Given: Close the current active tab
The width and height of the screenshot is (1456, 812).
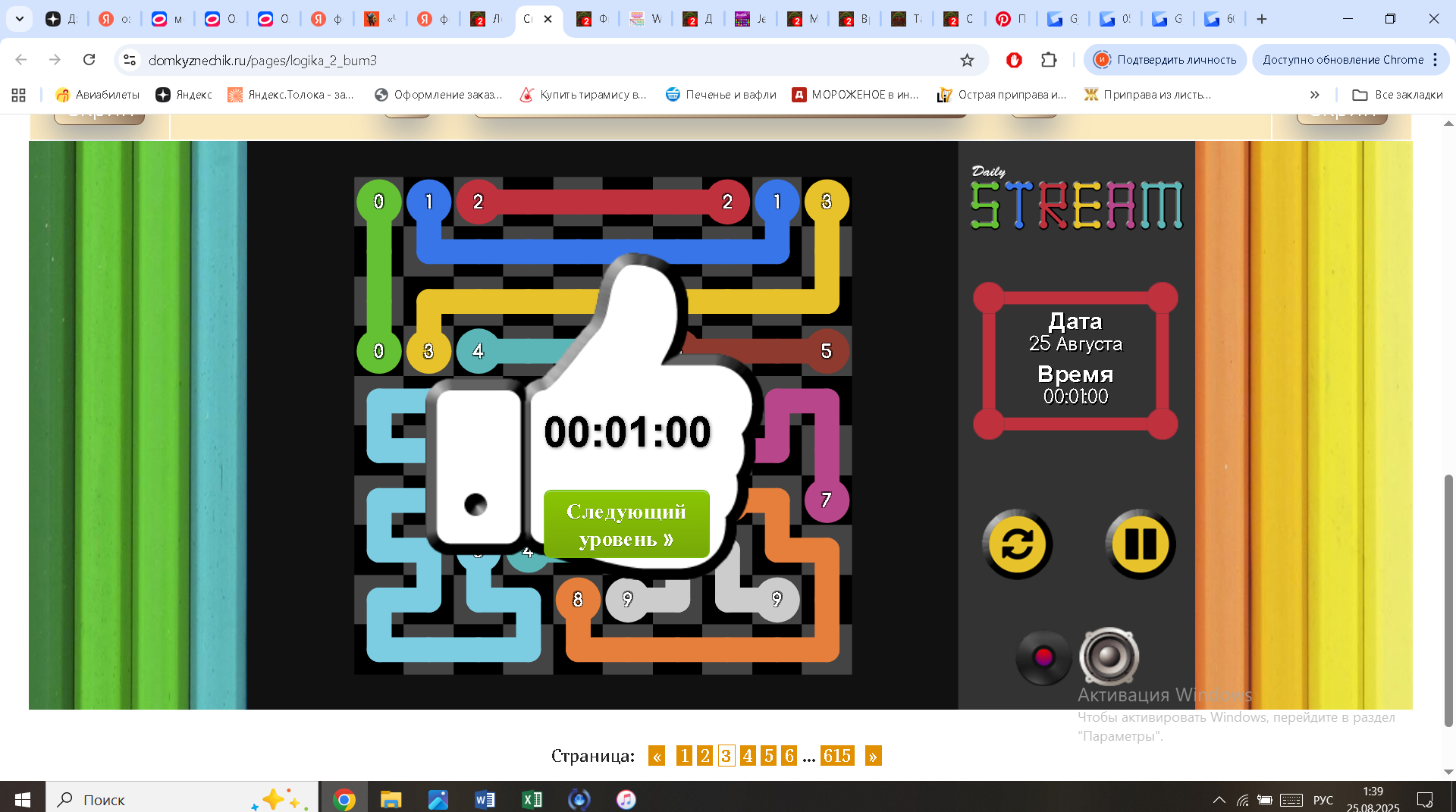Looking at the screenshot, I should (548, 19).
